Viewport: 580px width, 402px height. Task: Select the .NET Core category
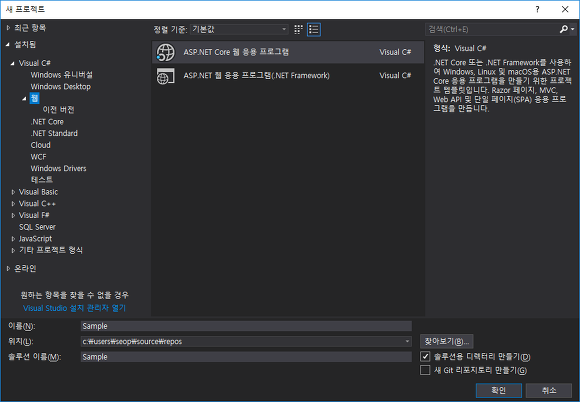click(47, 122)
